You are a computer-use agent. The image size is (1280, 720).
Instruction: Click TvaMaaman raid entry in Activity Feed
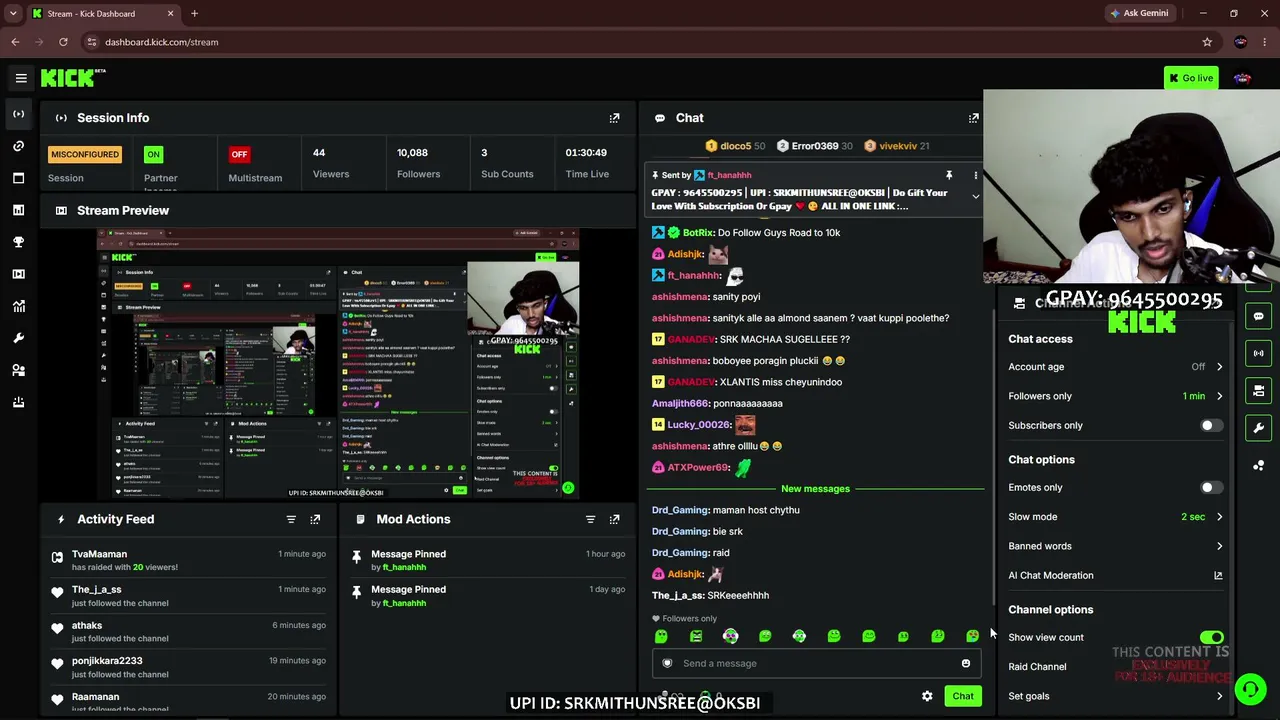coord(188,560)
